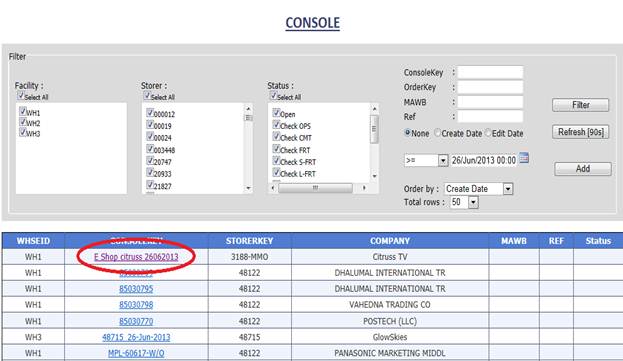
Task: Click the GlowSkies company cell
Action: coord(390,337)
